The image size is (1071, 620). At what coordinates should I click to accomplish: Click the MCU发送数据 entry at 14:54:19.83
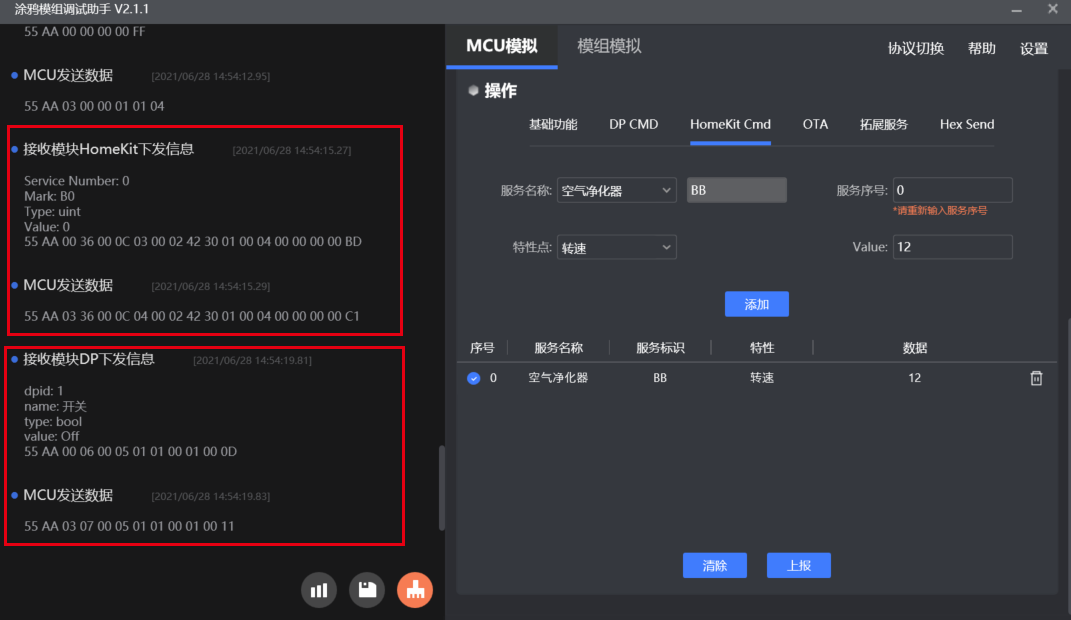[x=68, y=495]
